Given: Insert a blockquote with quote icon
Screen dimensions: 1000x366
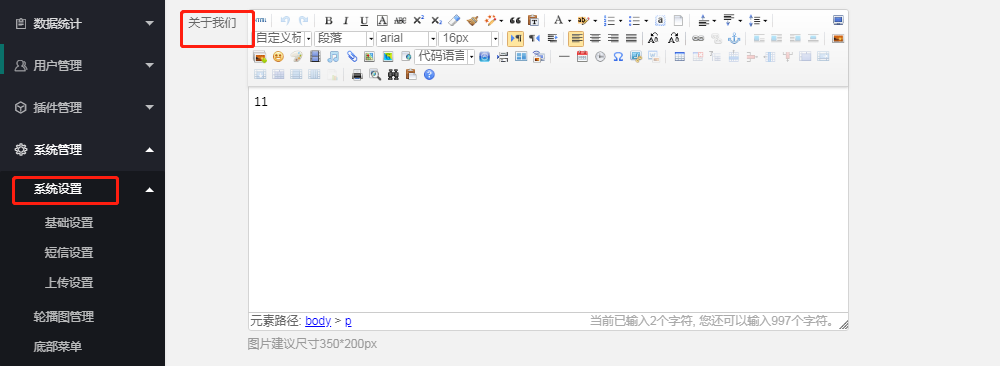Looking at the screenshot, I should [515, 20].
